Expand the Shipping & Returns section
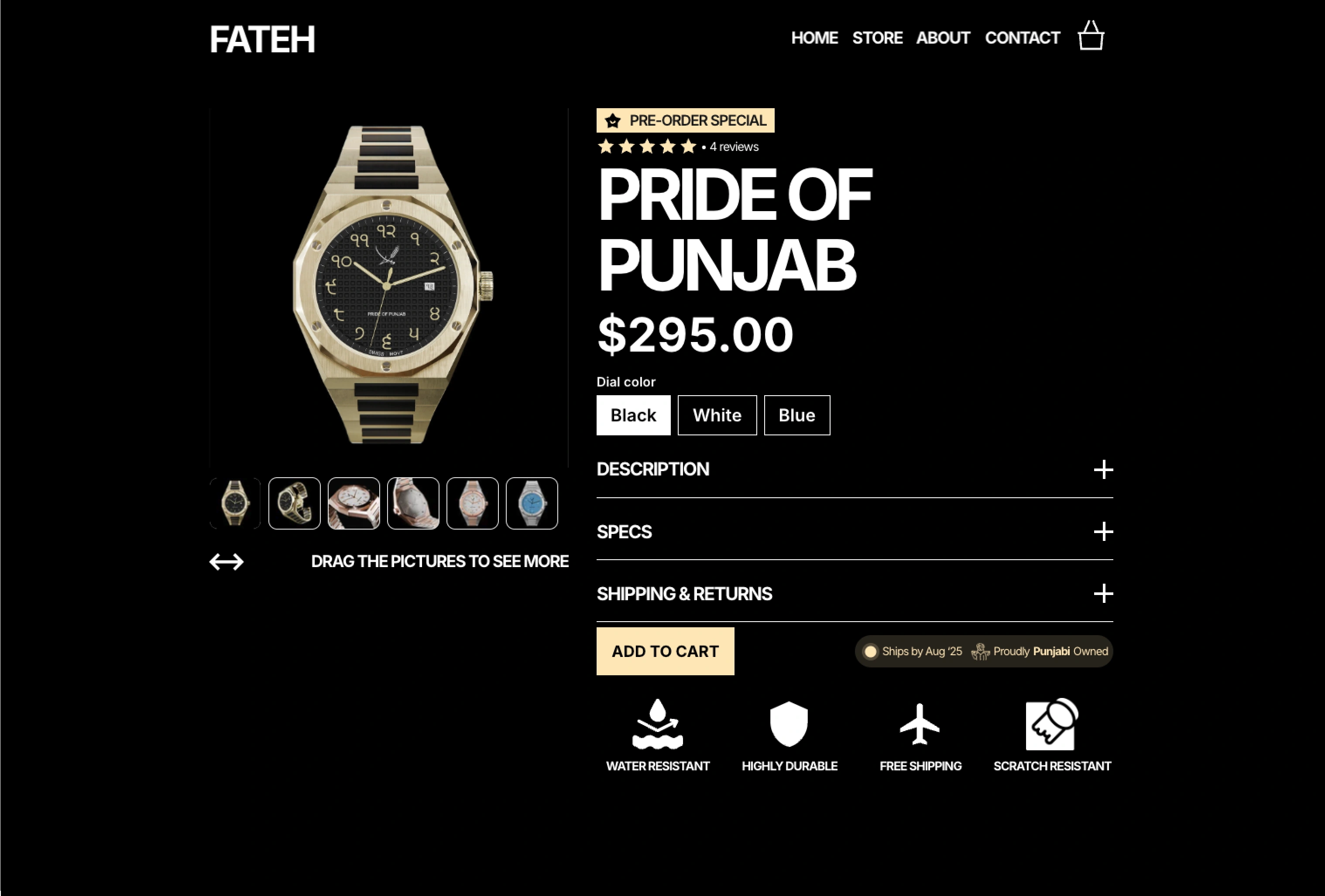This screenshot has width=1325, height=896. (855, 593)
